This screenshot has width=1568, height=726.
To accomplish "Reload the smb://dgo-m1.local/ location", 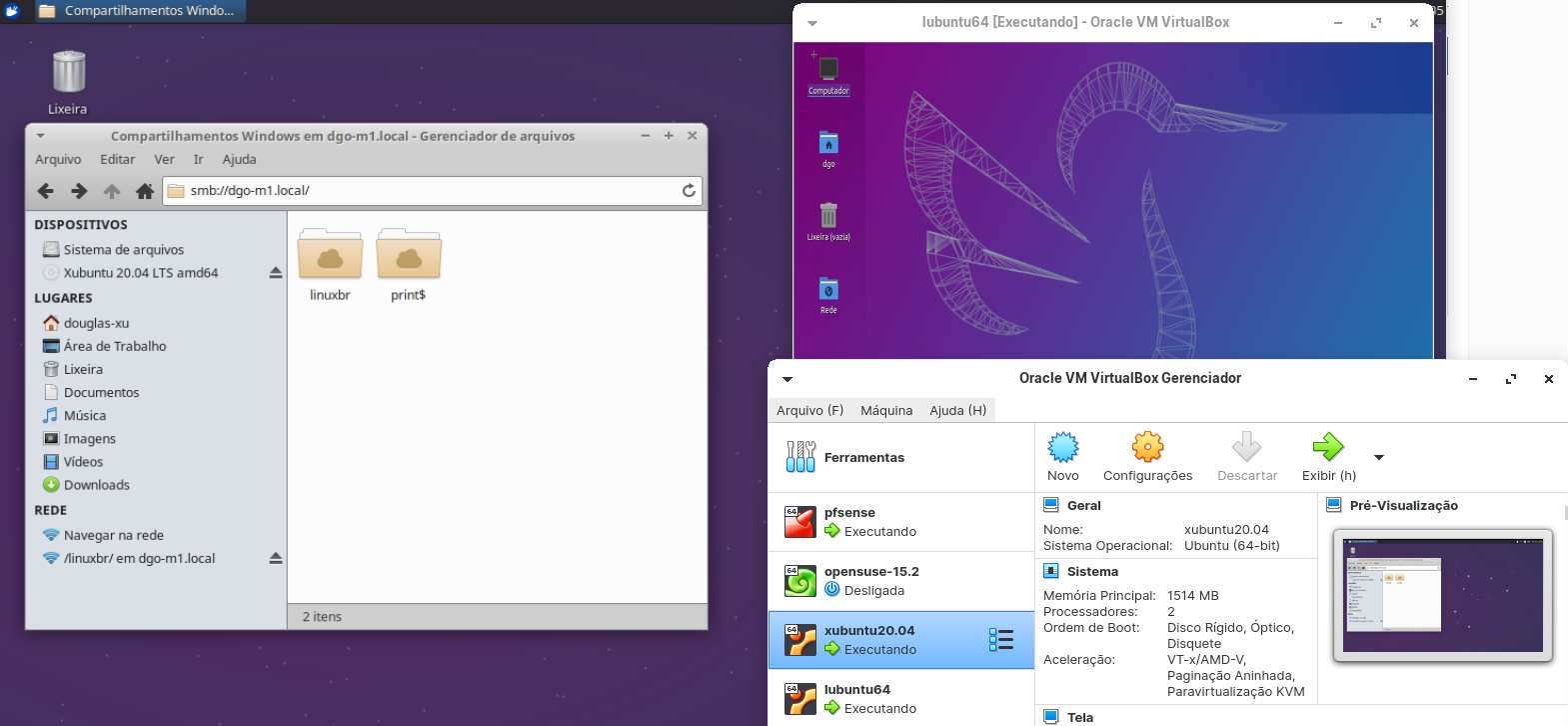I will [689, 191].
